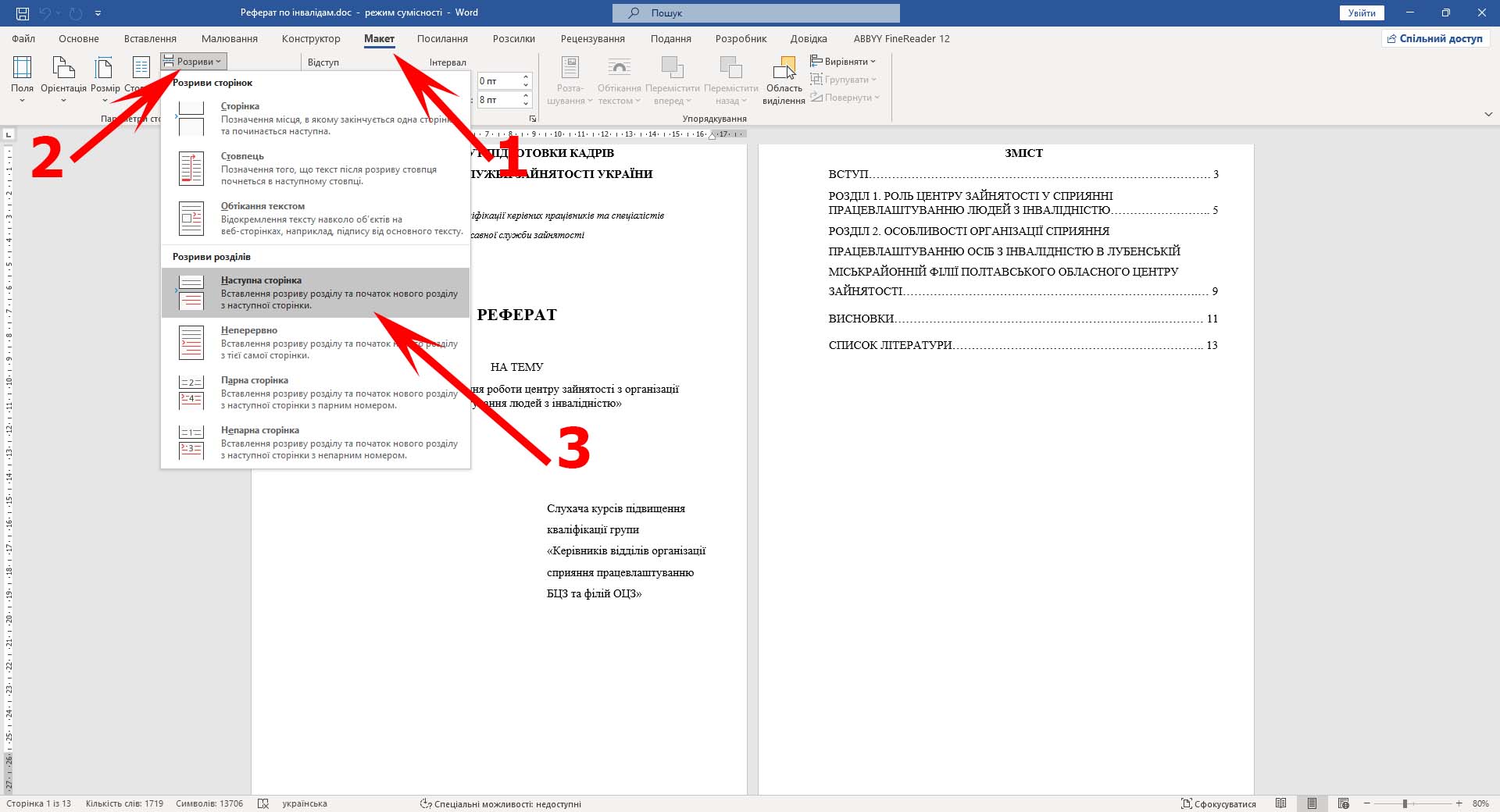
Task: Switch to Web Layout view icon
Action: [x=1344, y=803]
